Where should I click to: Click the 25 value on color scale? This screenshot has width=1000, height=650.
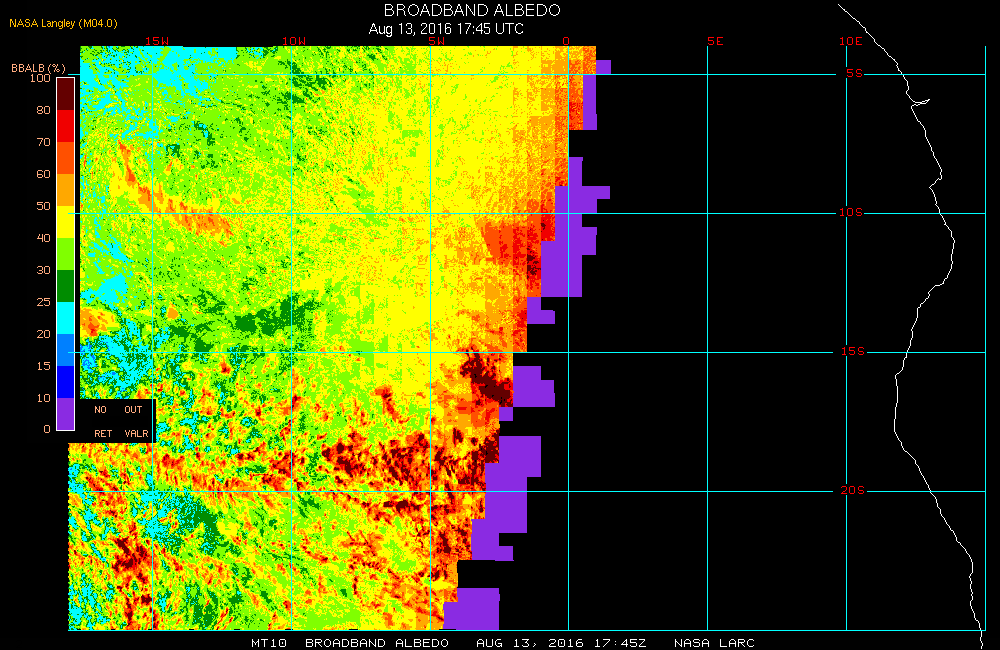point(43,302)
